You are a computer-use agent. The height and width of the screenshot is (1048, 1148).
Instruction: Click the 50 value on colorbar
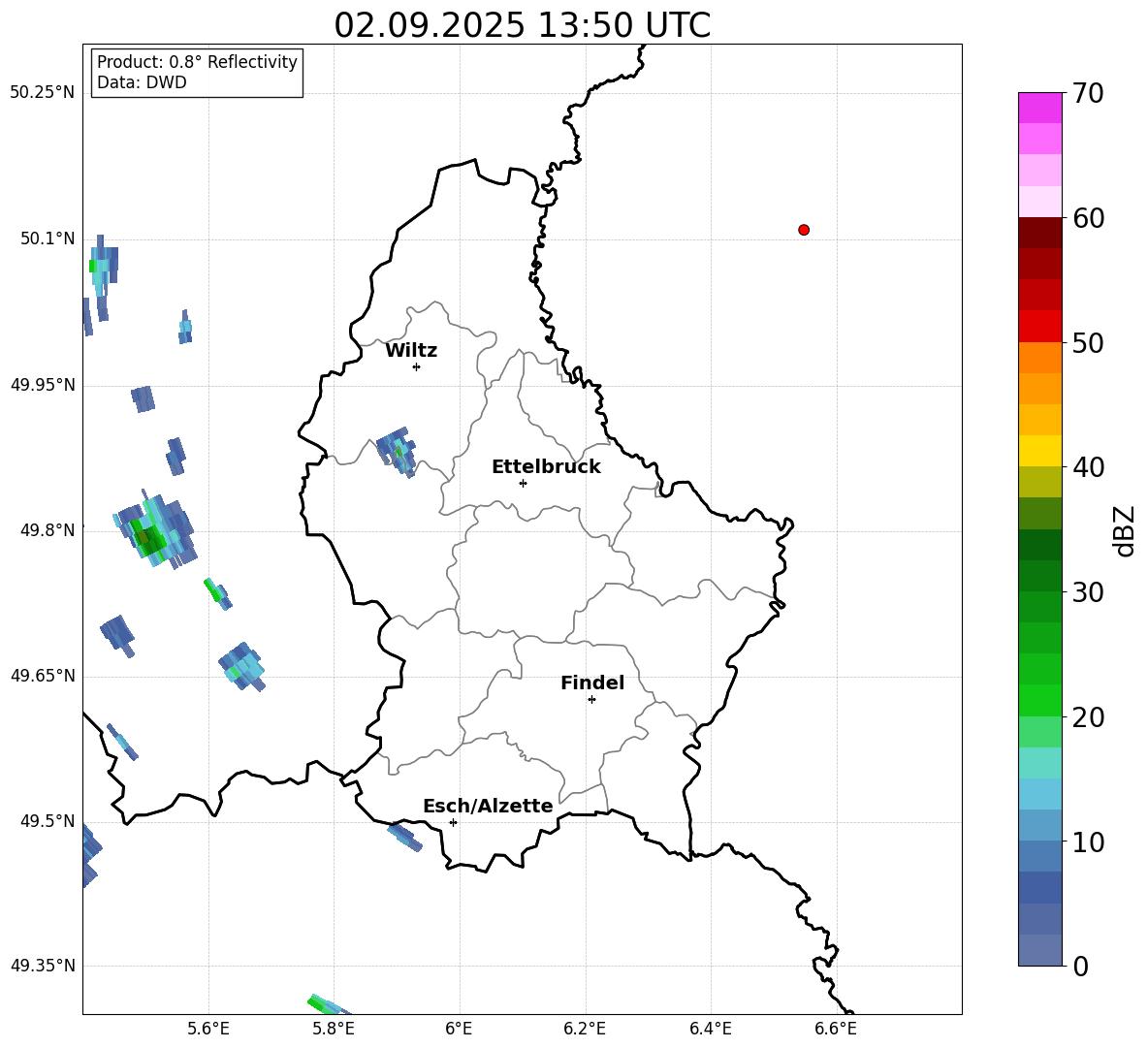[1088, 342]
